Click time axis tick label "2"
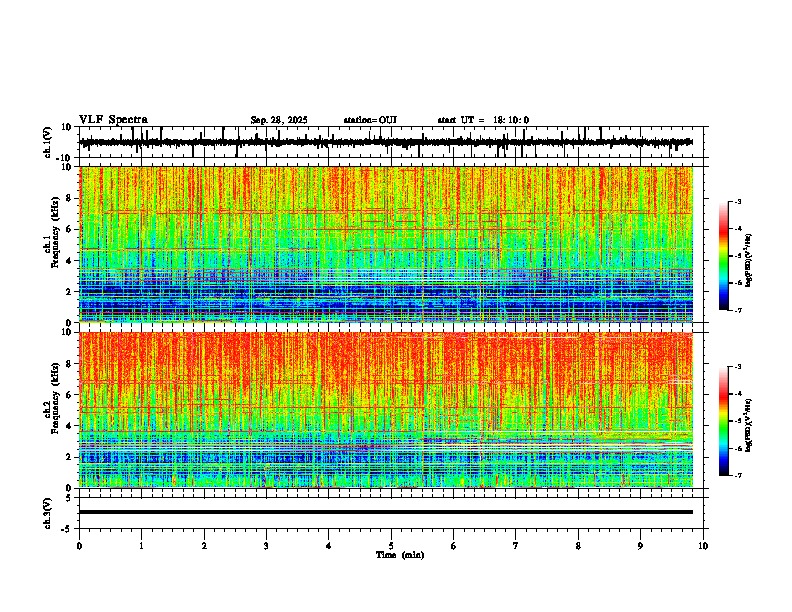Image resolution: width=792 pixels, height=612 pixels. point(204,546)
